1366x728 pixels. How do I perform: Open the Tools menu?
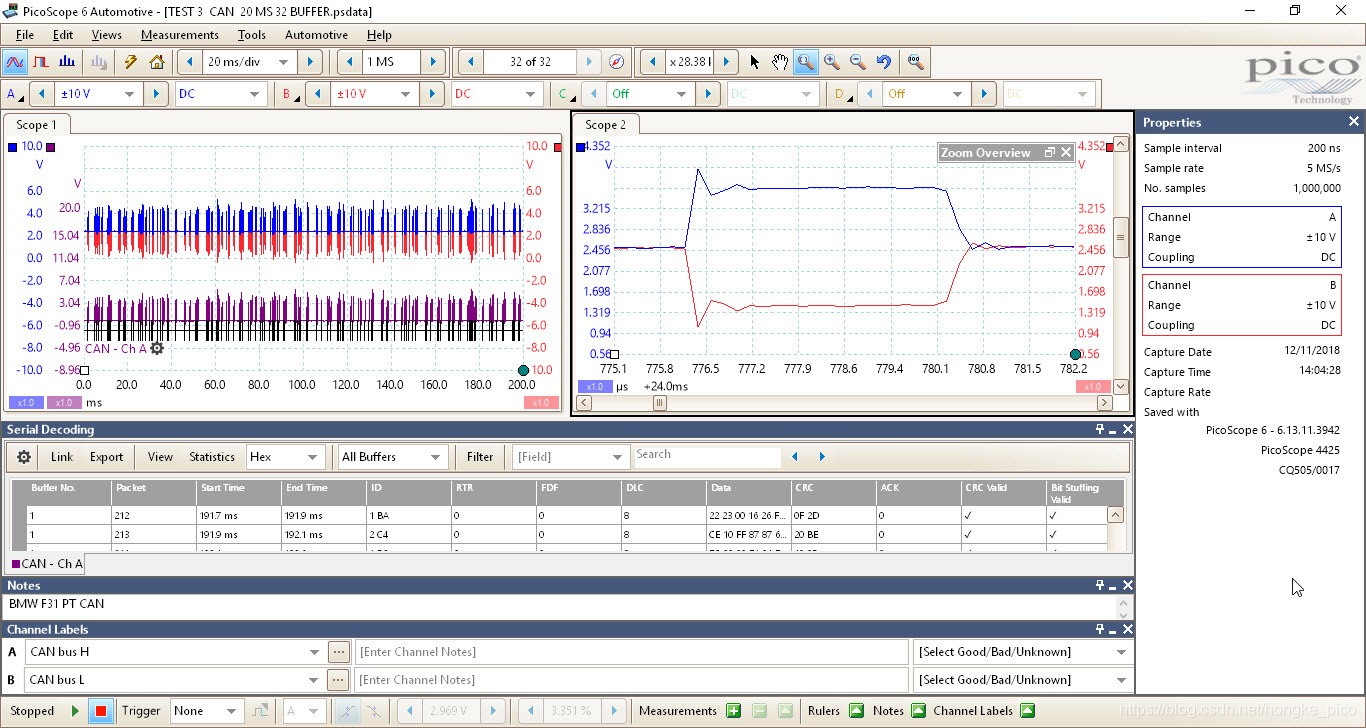click(x=252, y=35)
